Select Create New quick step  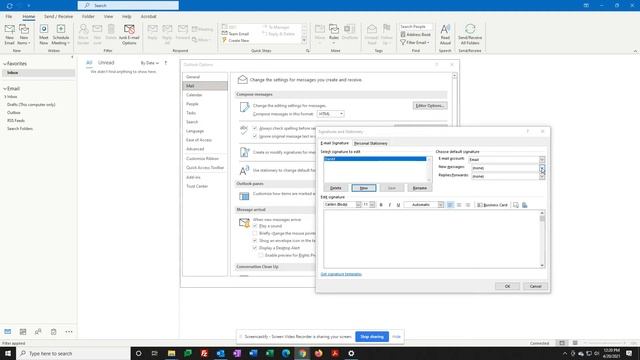[236, 40]
